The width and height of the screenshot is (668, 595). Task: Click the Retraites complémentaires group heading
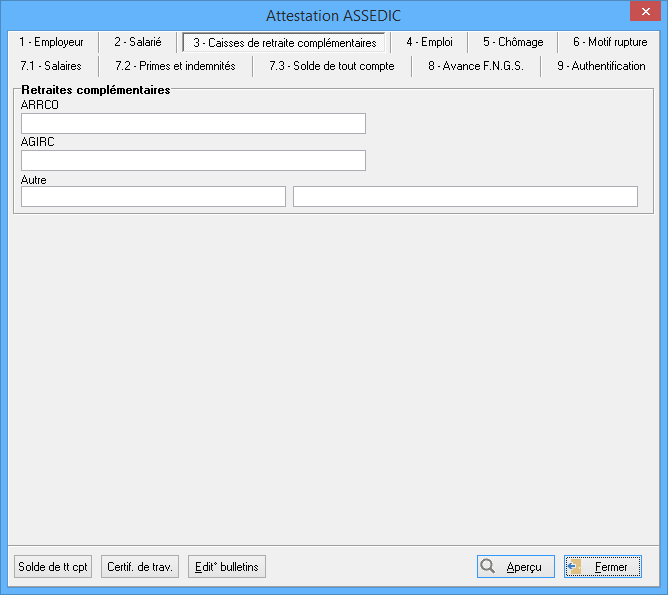[96, 90]
